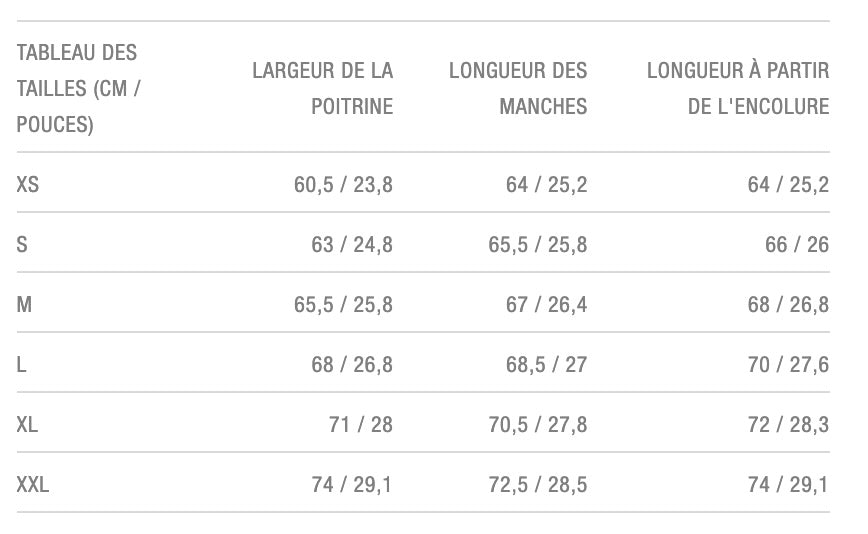Image resolution: width=868 pixels, height=534 pixels.
Task: Select the 'Longueur des manches' column header
Action: pyautogui.click(x=518, y=88)
